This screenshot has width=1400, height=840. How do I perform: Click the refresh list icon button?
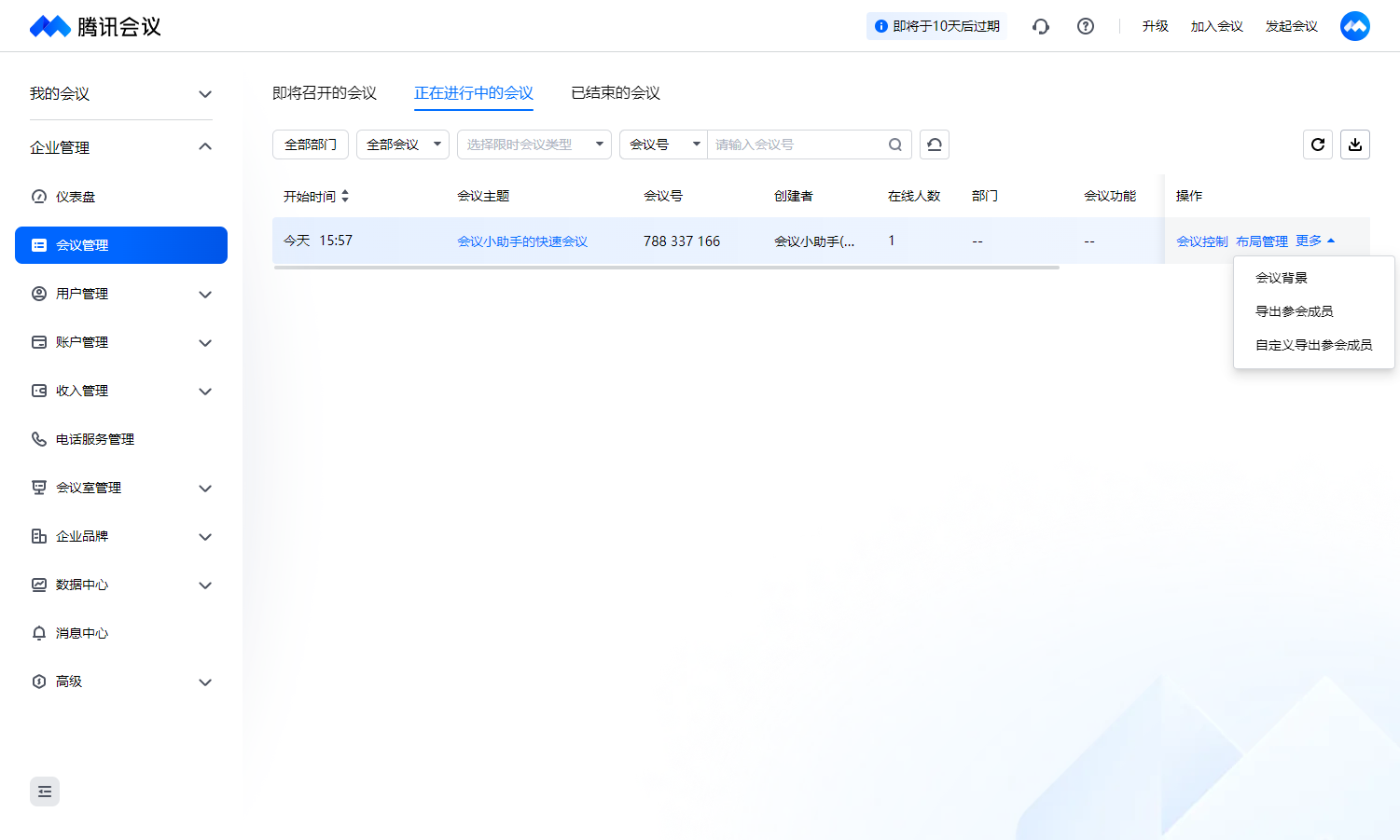(1318, 145)
